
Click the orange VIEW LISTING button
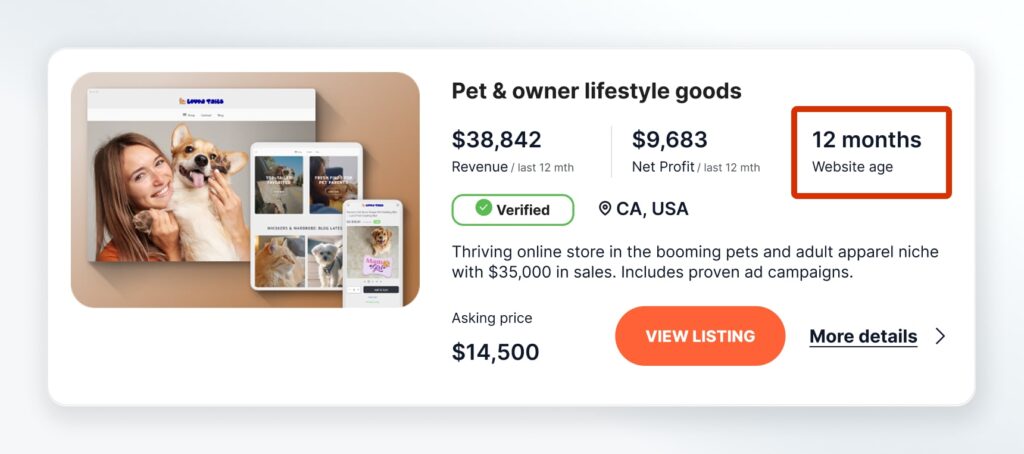pyautogui.click(x=700, y=336)
